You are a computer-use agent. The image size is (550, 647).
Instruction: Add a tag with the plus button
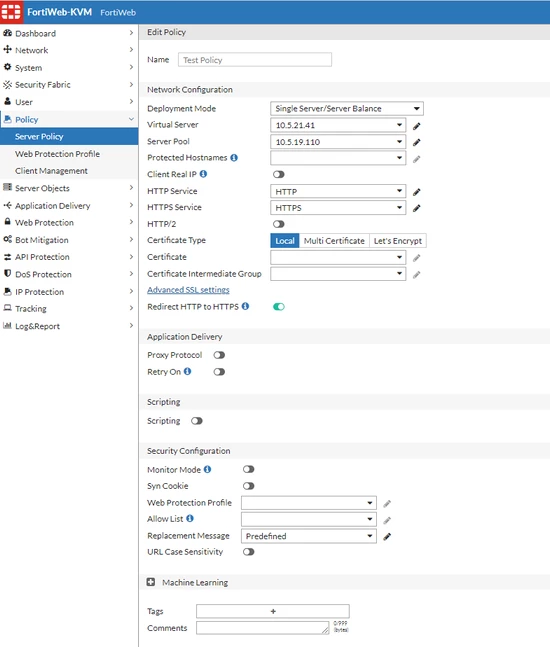tap(273, 611)
